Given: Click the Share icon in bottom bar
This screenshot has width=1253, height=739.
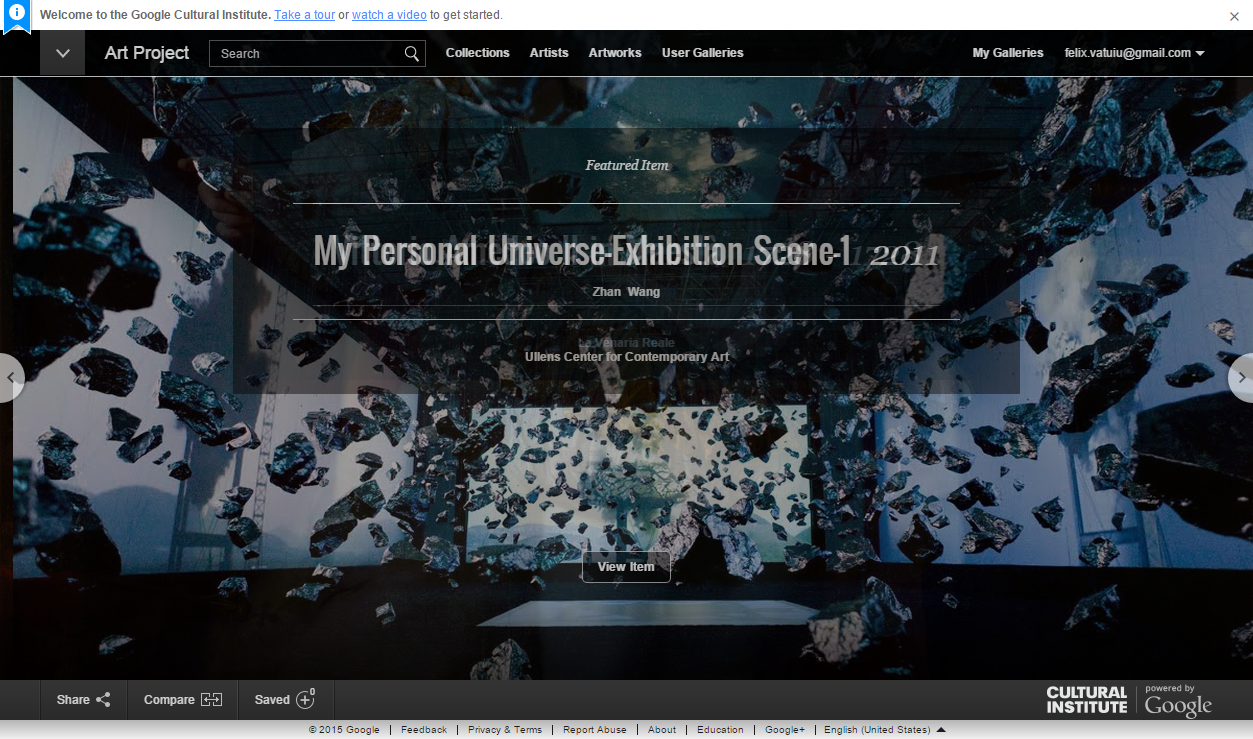Looking at the screenshot, I should pyautogui.click(x=103, y=700).
